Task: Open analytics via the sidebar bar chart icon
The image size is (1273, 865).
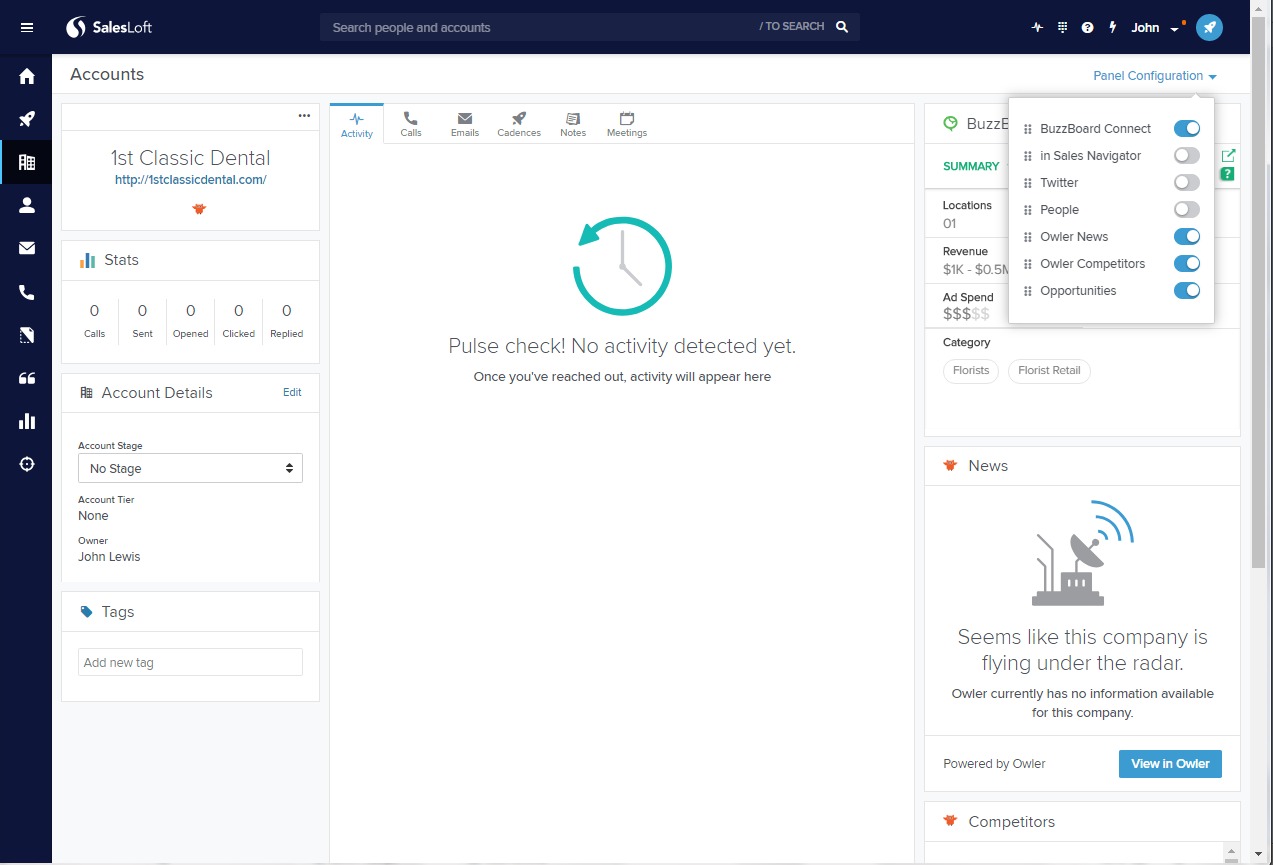Action: tap(27, 421)
